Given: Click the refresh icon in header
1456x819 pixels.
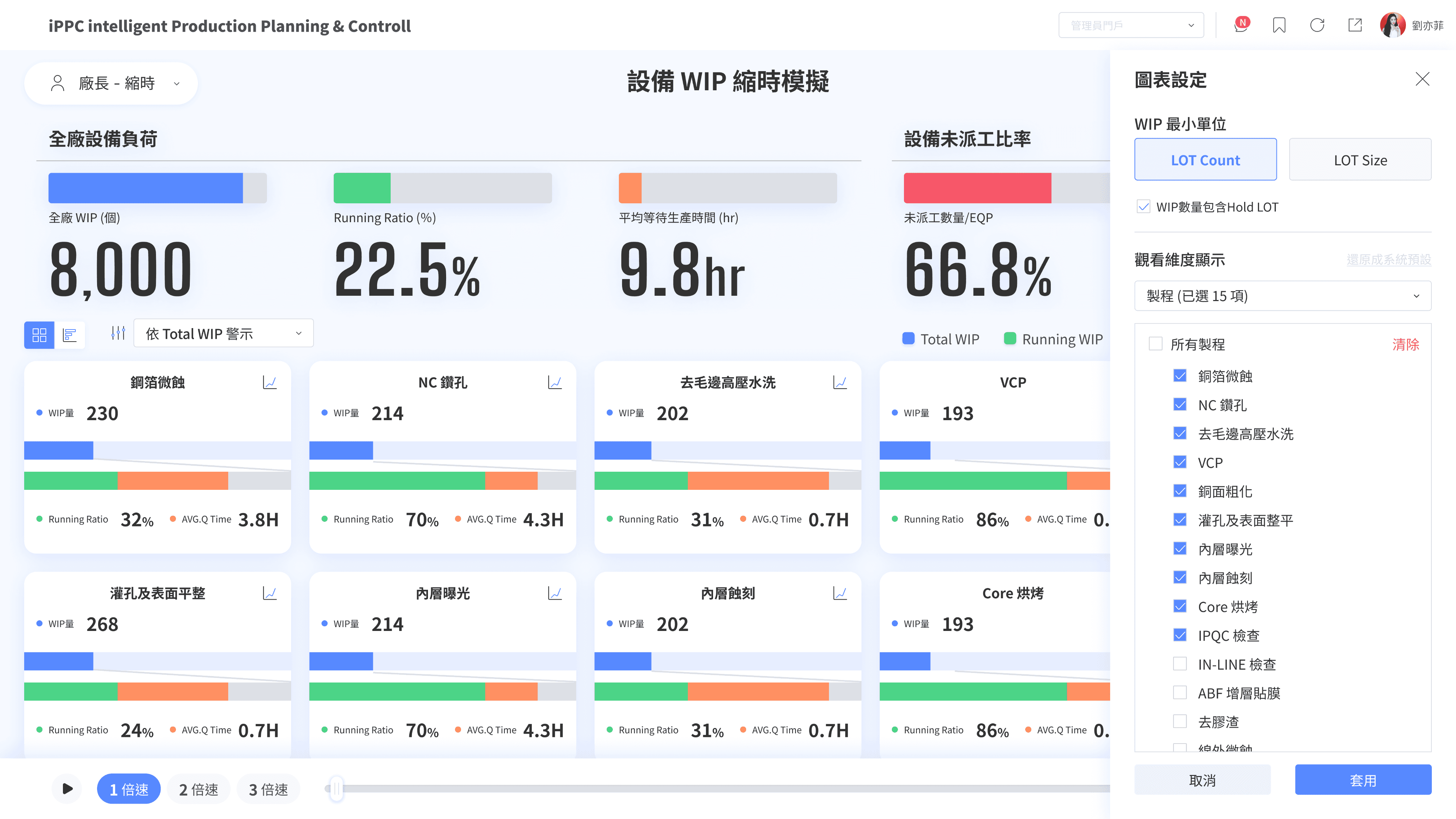Looking at the screenshot, I should 1317,26.
